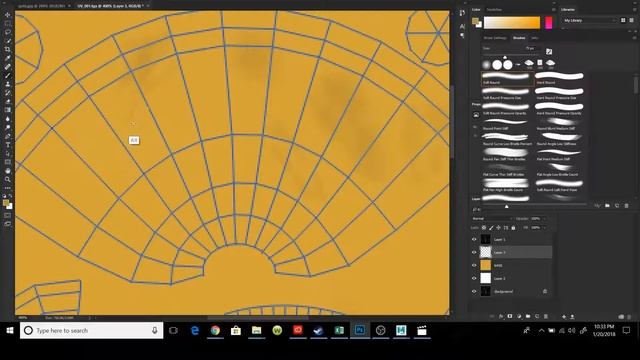Choose the Soft Round brush preset
This screenshot has width=640, height=360.
[507, 78]
